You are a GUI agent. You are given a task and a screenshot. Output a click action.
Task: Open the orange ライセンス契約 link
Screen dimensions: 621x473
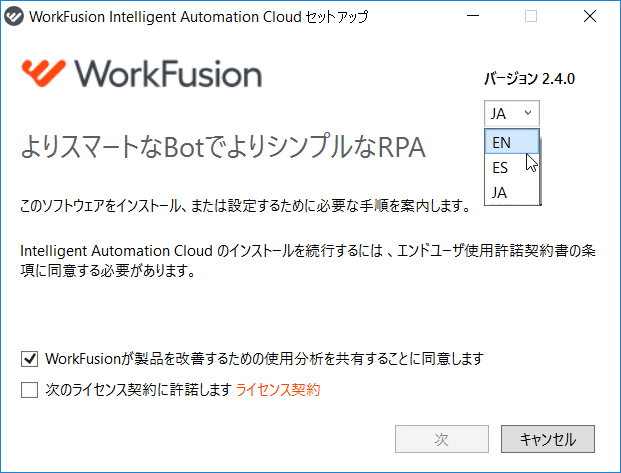pyautogui.click(x=278, y=390)
